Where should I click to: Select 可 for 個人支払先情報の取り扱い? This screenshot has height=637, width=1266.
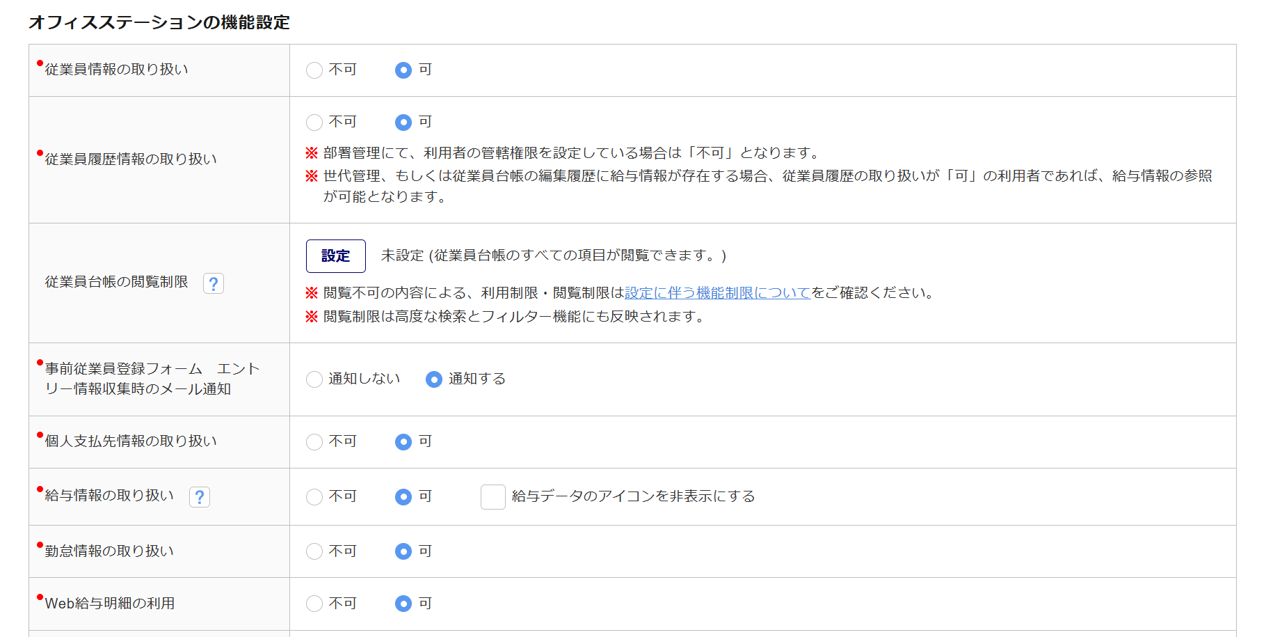[403, 442]
